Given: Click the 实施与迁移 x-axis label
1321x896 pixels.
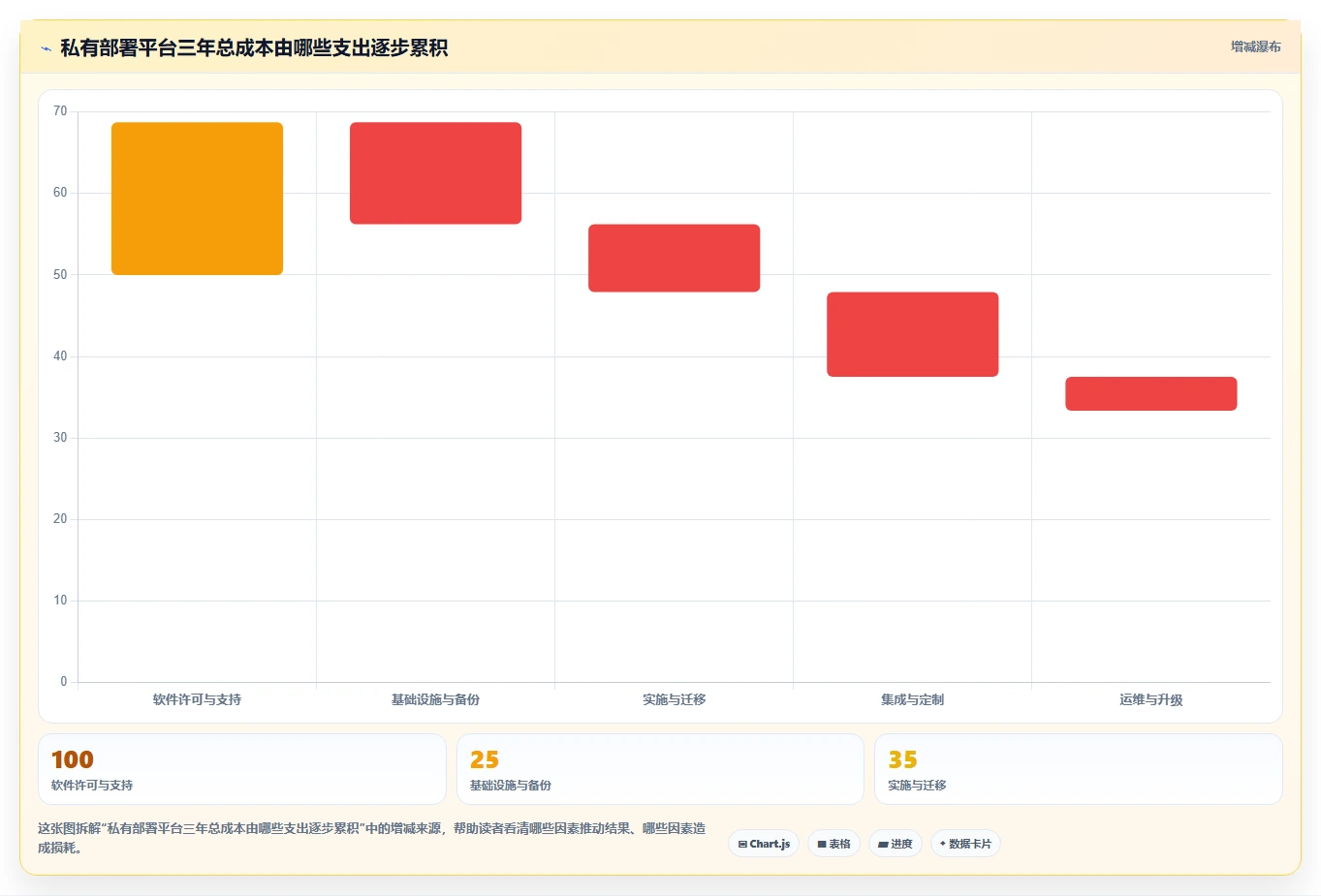Looking at the screenshot, I should pos(674,699).
